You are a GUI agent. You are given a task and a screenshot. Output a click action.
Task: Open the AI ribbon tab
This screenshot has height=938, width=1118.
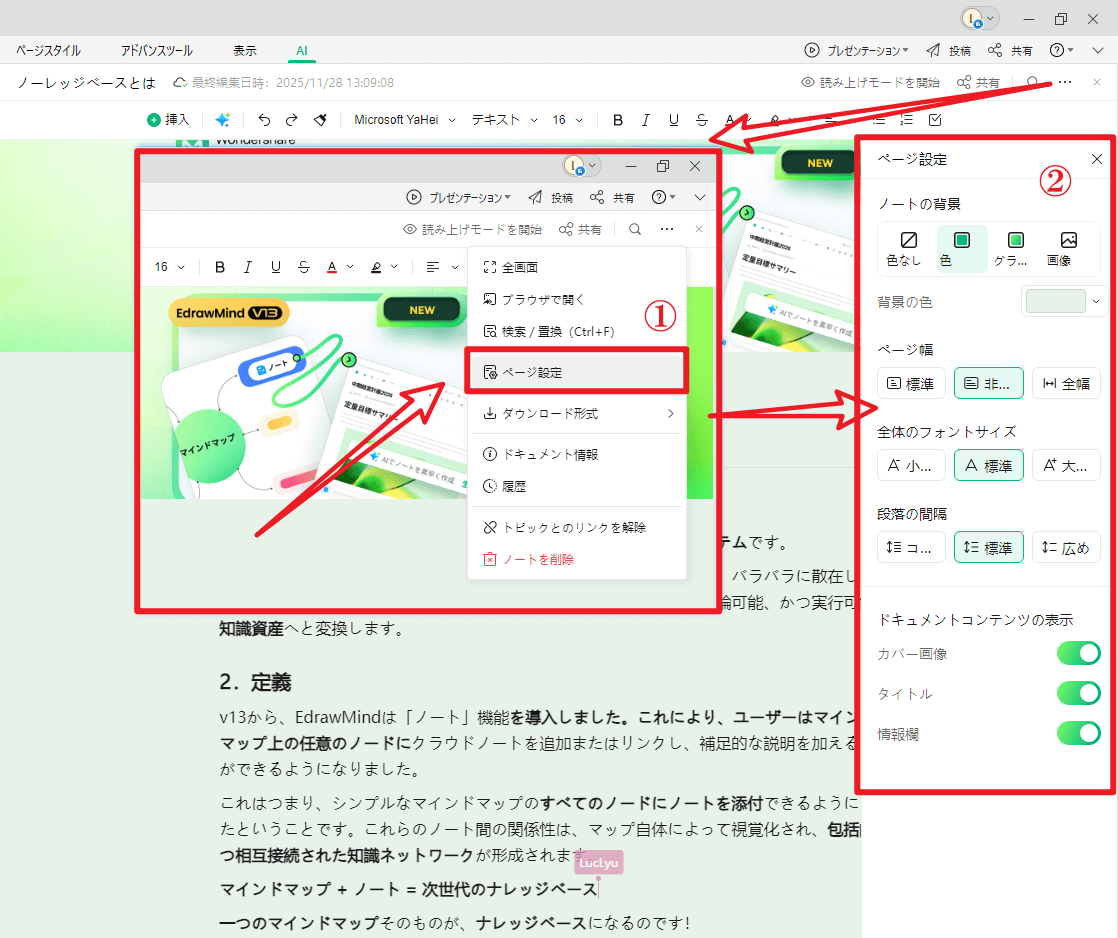[x=301, y=49]
